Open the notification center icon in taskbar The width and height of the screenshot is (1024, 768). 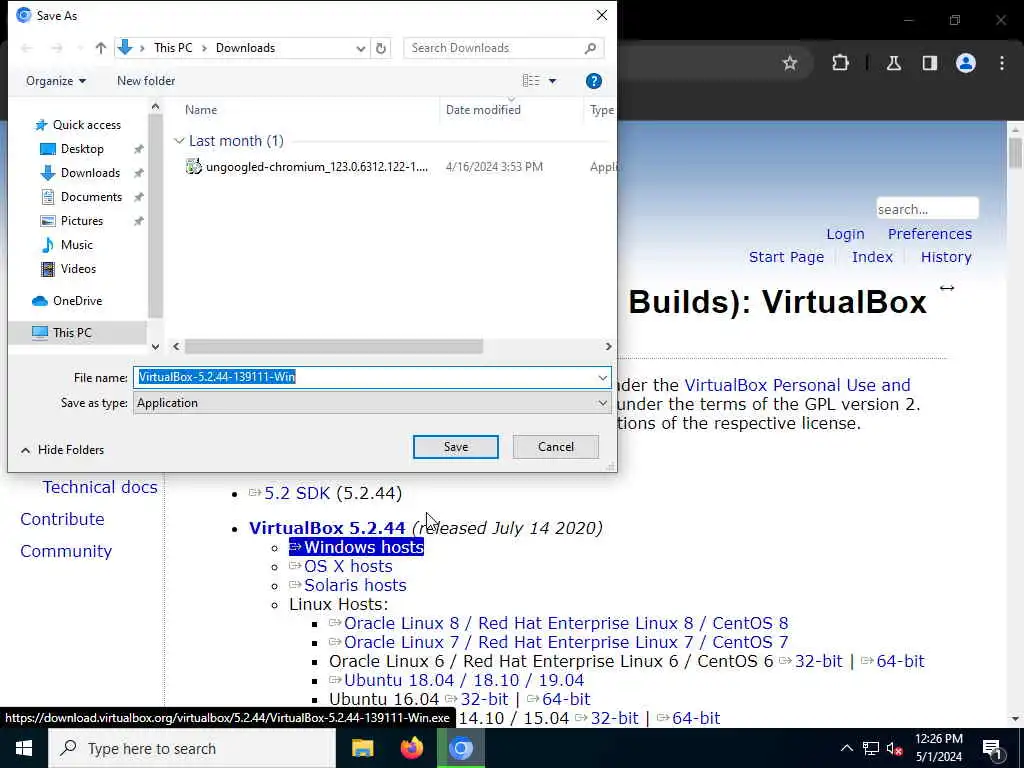point(992,749)
